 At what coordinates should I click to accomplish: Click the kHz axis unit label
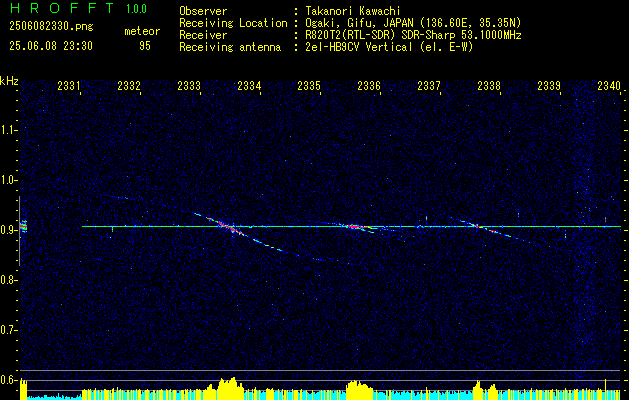[9, 81]
